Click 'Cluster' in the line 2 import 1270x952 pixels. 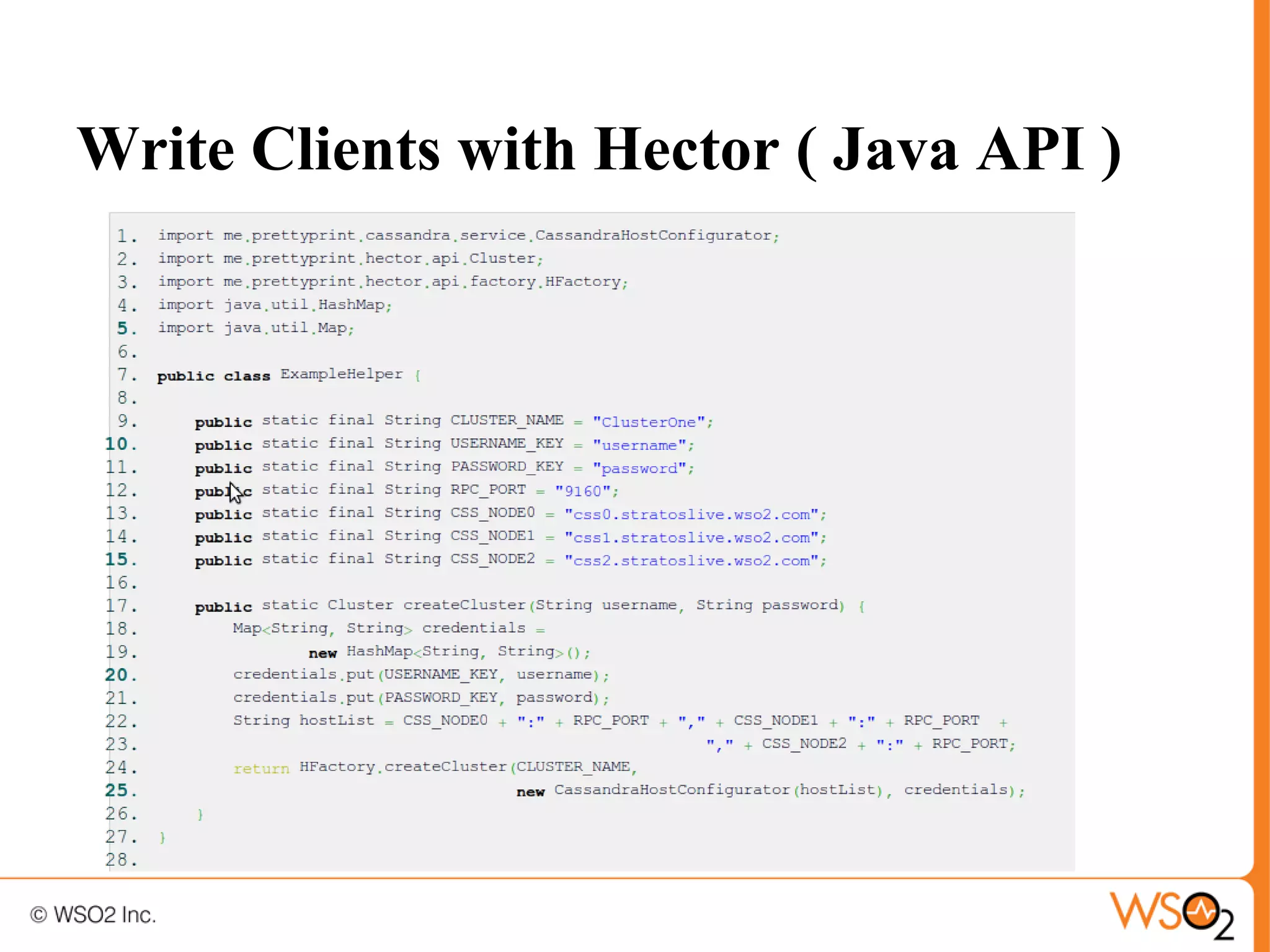(502, 258)
